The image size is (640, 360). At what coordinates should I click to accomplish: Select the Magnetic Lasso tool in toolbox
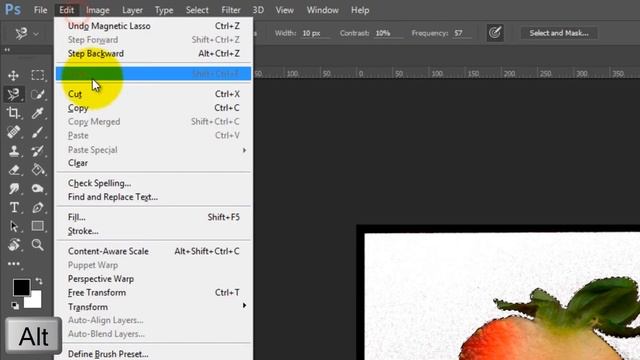click(x=13, y=94)
